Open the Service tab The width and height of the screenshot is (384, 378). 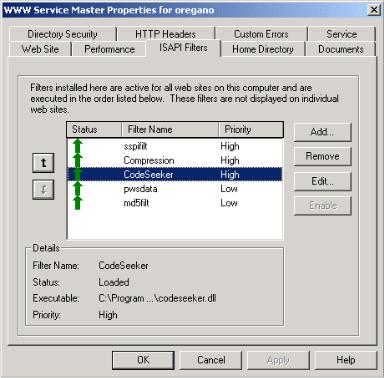[342, 34]
